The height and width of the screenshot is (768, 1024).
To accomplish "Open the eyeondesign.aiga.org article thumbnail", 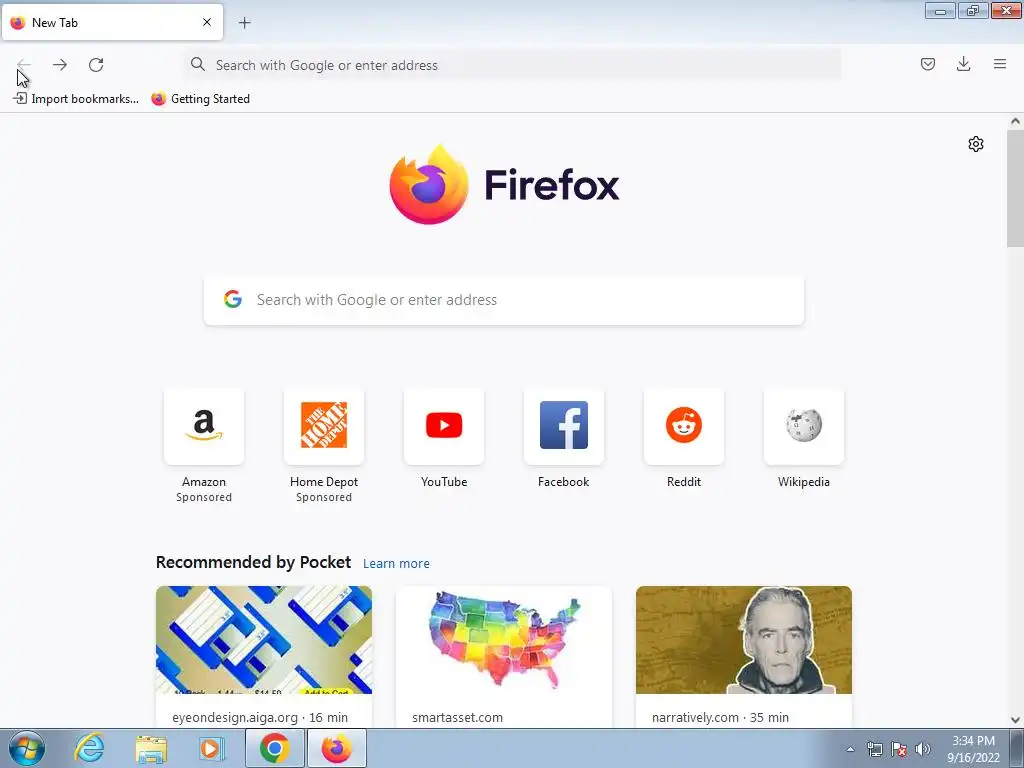I will pos(264,640).
